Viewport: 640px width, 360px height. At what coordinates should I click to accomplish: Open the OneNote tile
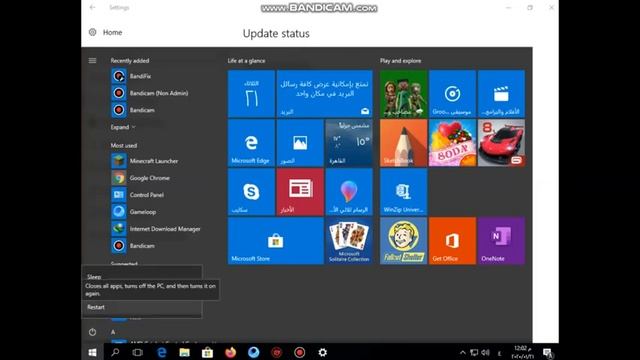point(501,241)
